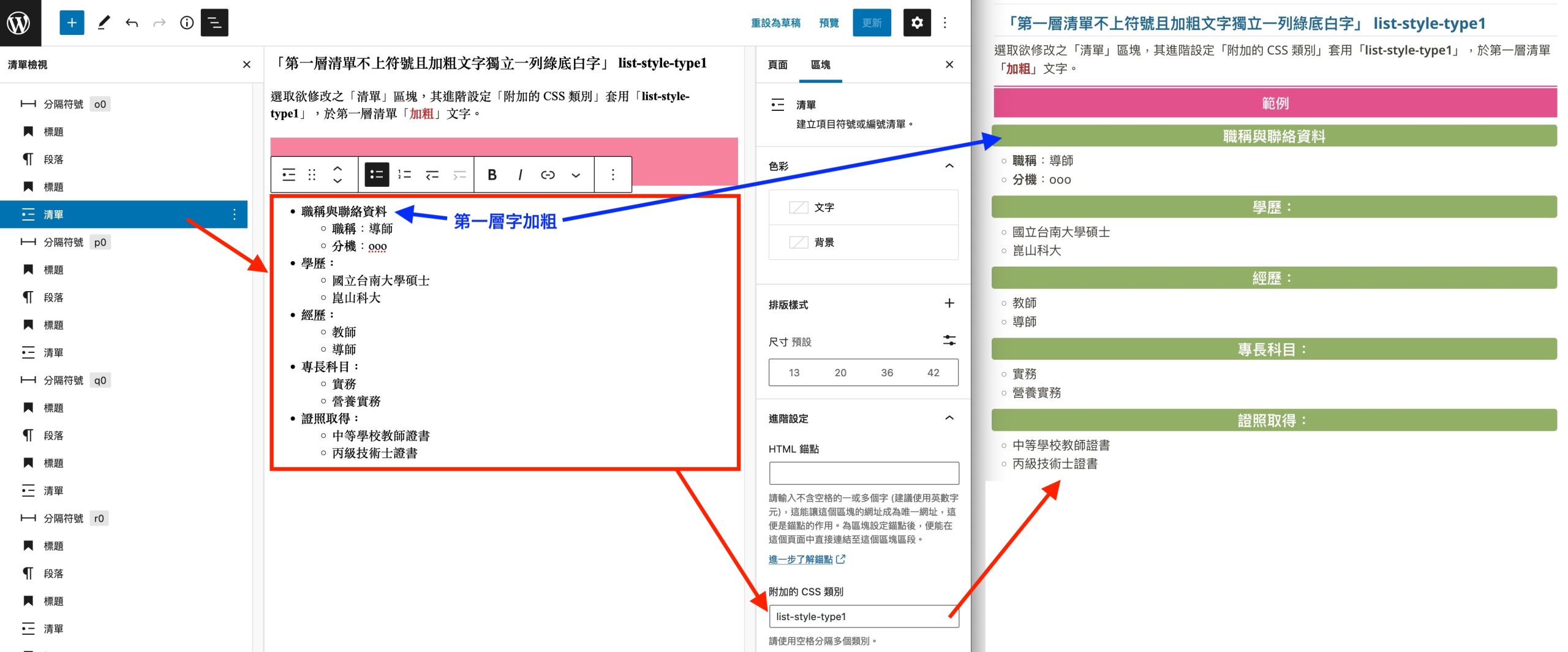Insert a link using the link icon
The image size is (1568, 652).
[x=548, y=175]
